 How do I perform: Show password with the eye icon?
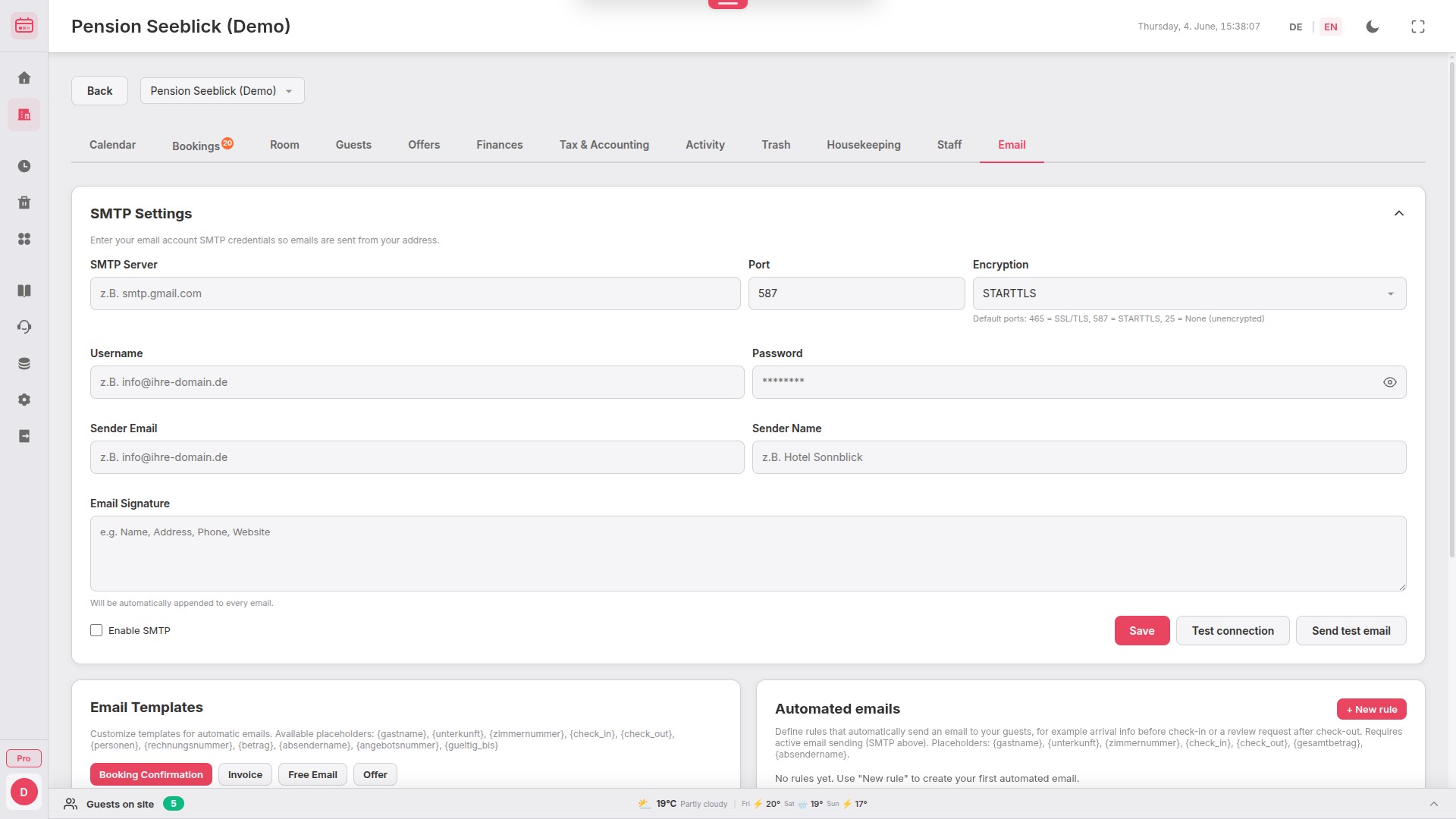click(1390, 382)
